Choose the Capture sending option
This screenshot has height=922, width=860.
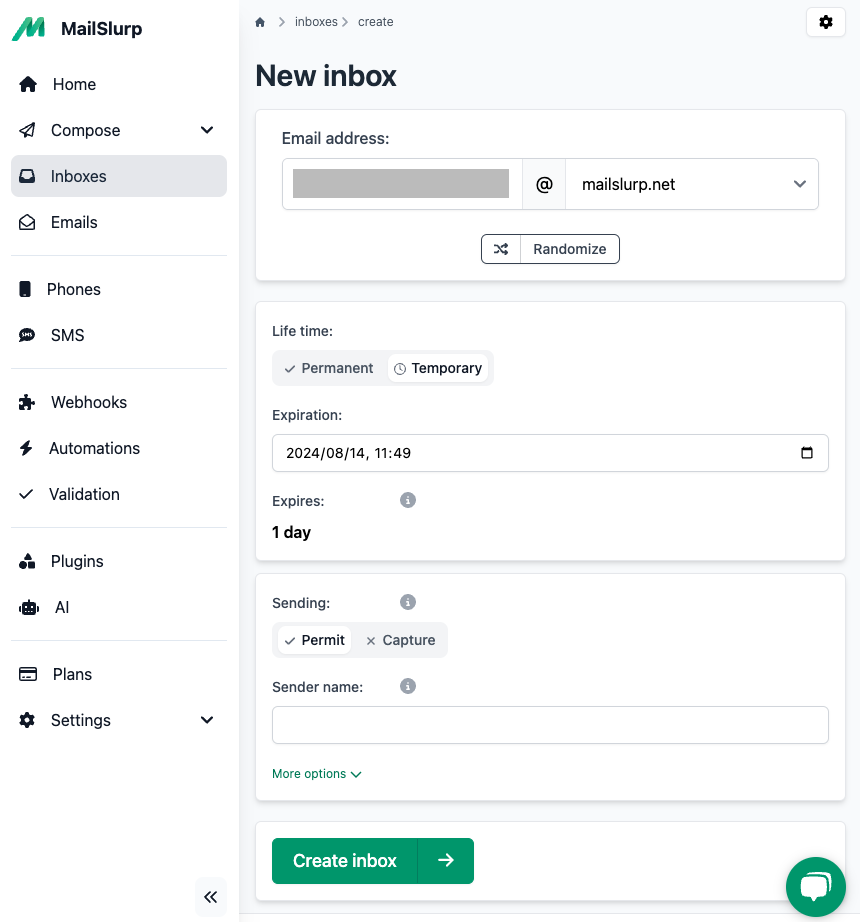click(x=401, y=640)
